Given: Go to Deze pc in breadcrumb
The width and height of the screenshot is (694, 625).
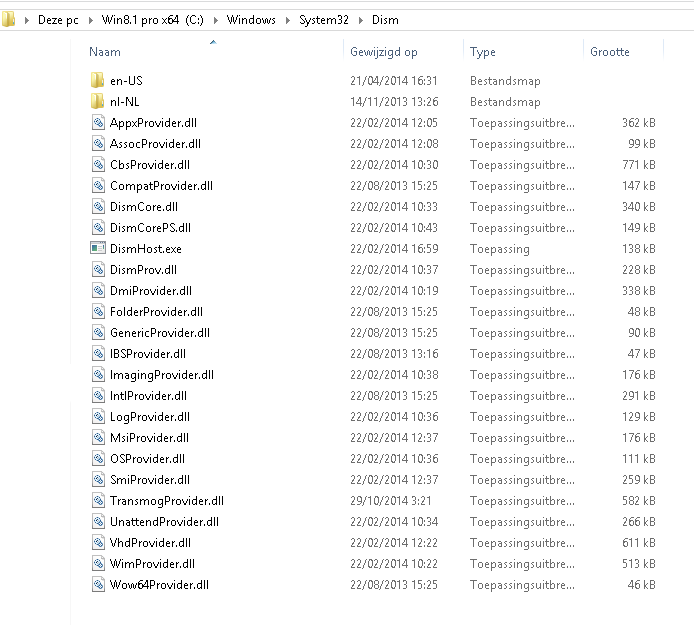Looking at the screenshot, I should coord(58,20).
